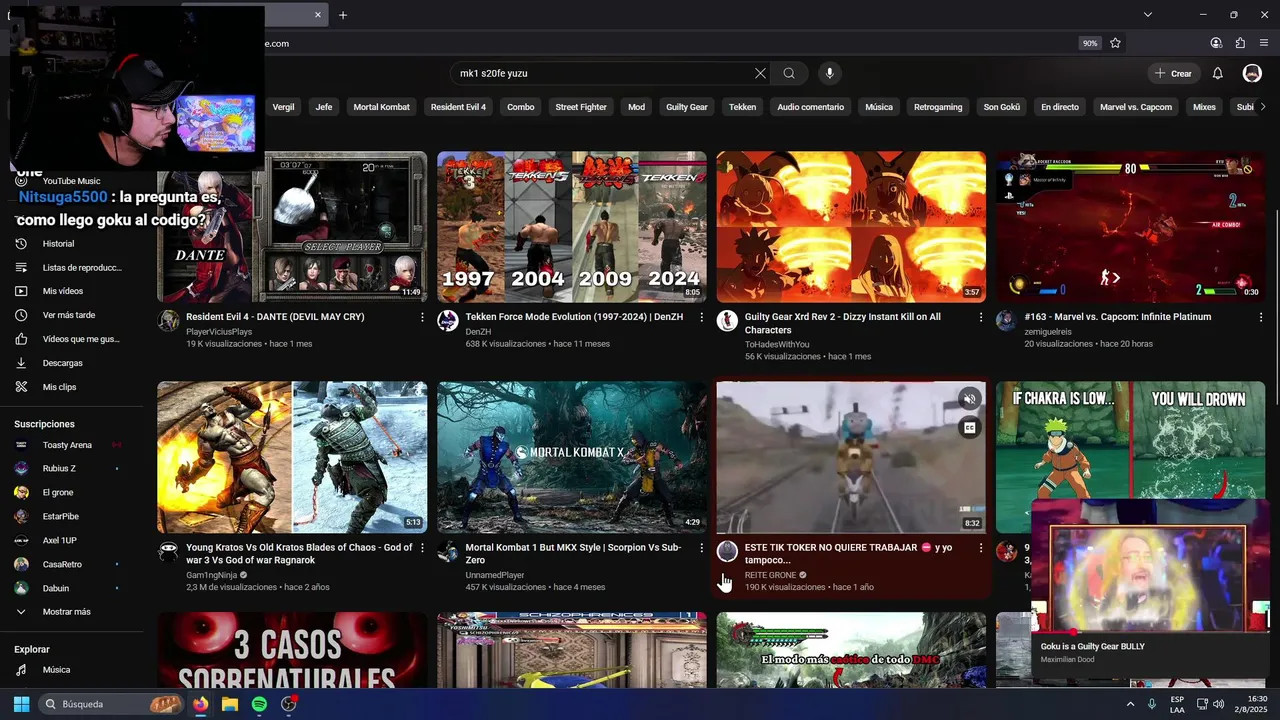Open Young Kratos Vs Old Kratos video title
The height and width of the screenshot is (720, 1280).
click(x=299, y=554)
